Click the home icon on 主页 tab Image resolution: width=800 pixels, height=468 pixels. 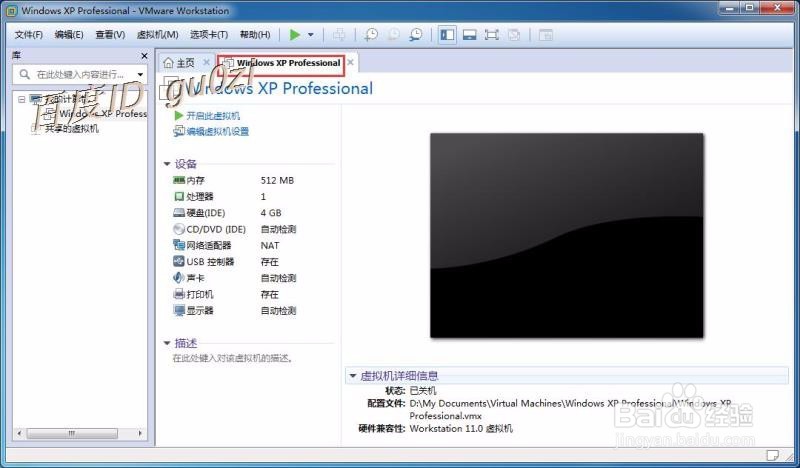click(168, 63)
